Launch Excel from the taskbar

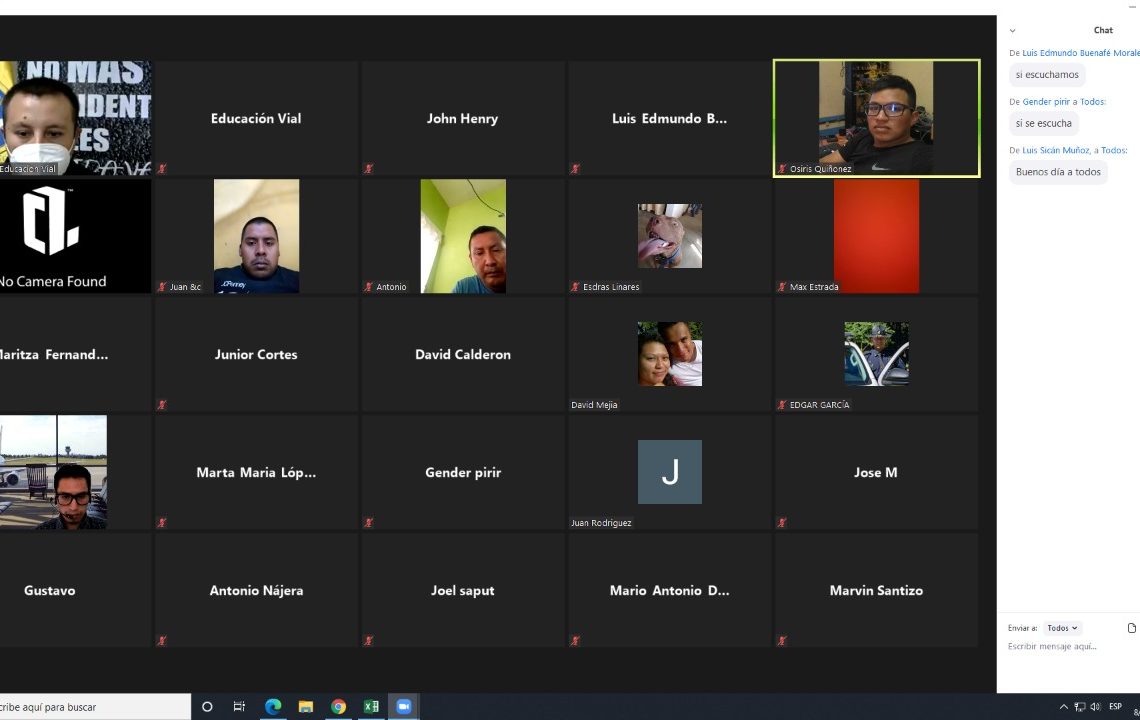coord(371,706)
